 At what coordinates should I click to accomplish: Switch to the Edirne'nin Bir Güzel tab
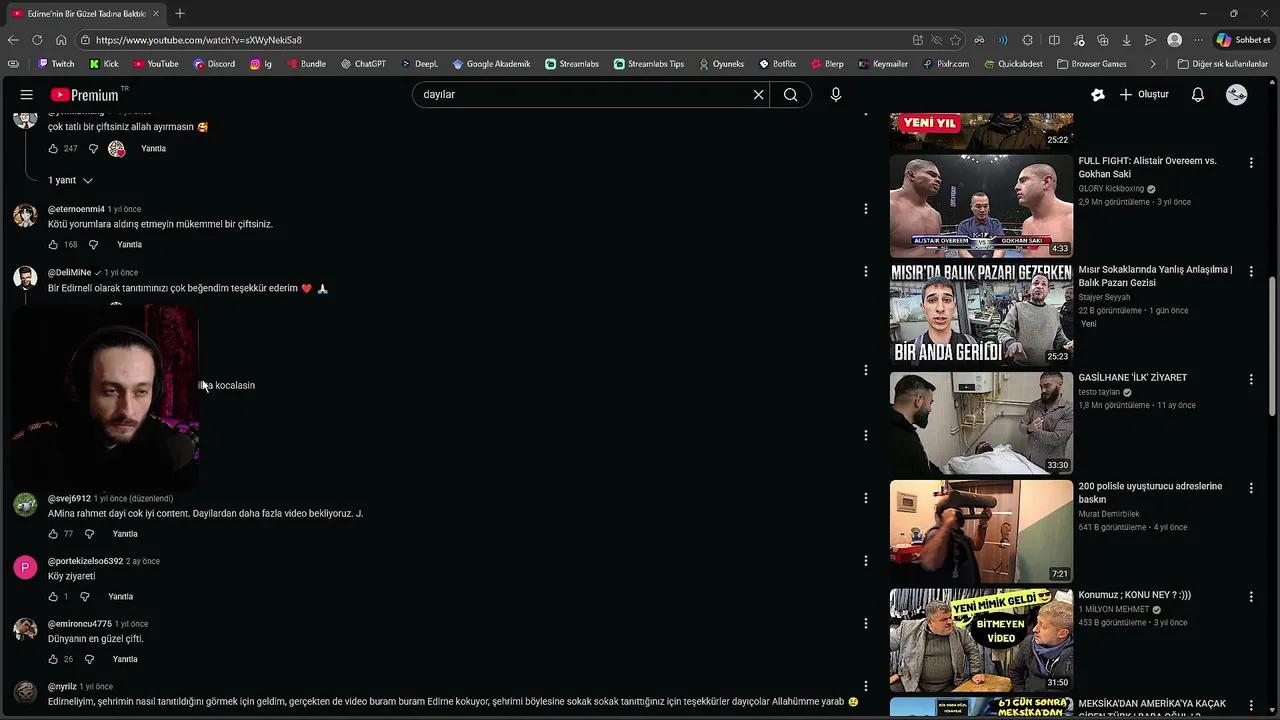[x=86, y=14]
